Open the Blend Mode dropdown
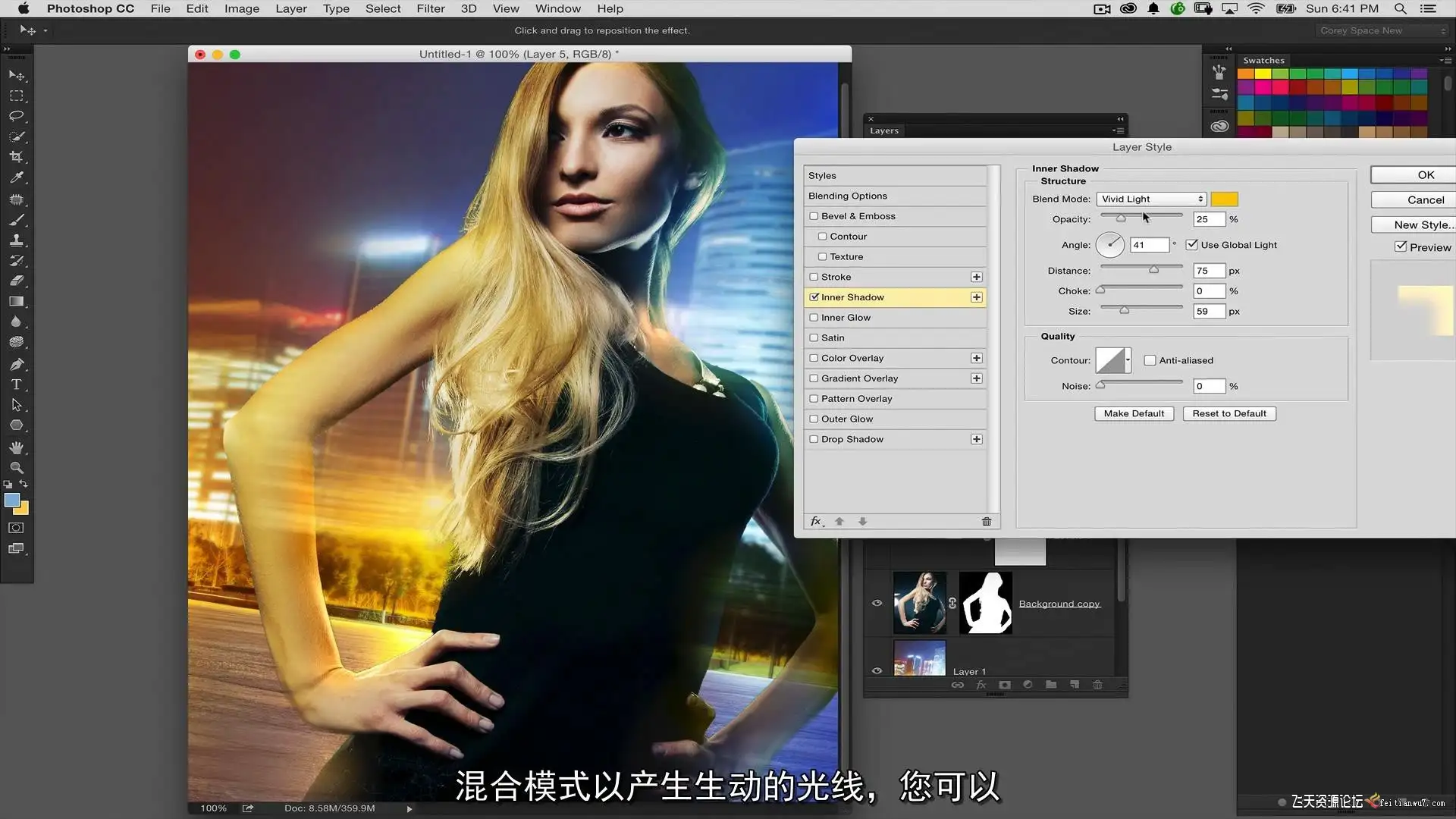This screenshot has width=1456, height=819. (x=1151, y=199)
